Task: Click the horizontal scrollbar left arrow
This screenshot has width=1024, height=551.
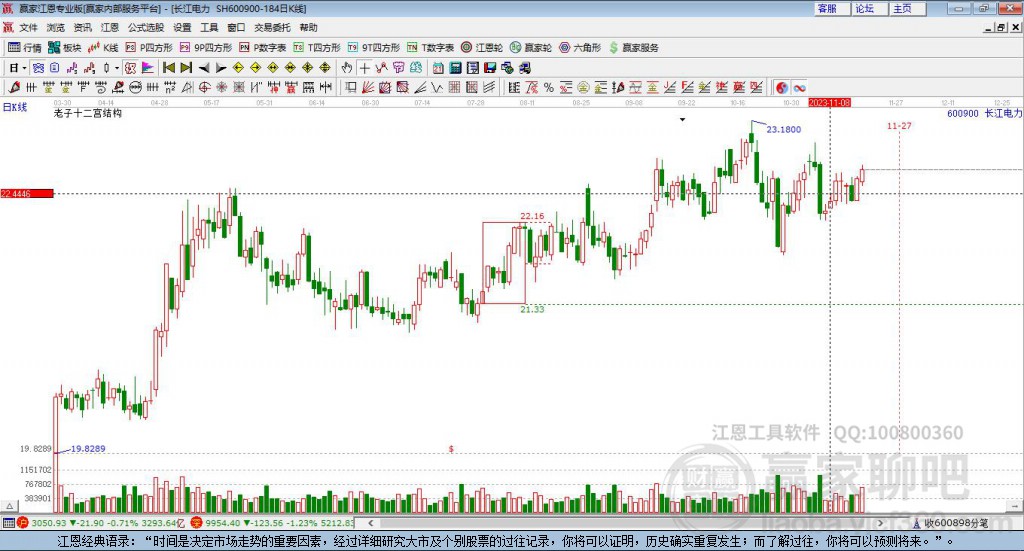Action: (370, 523)
